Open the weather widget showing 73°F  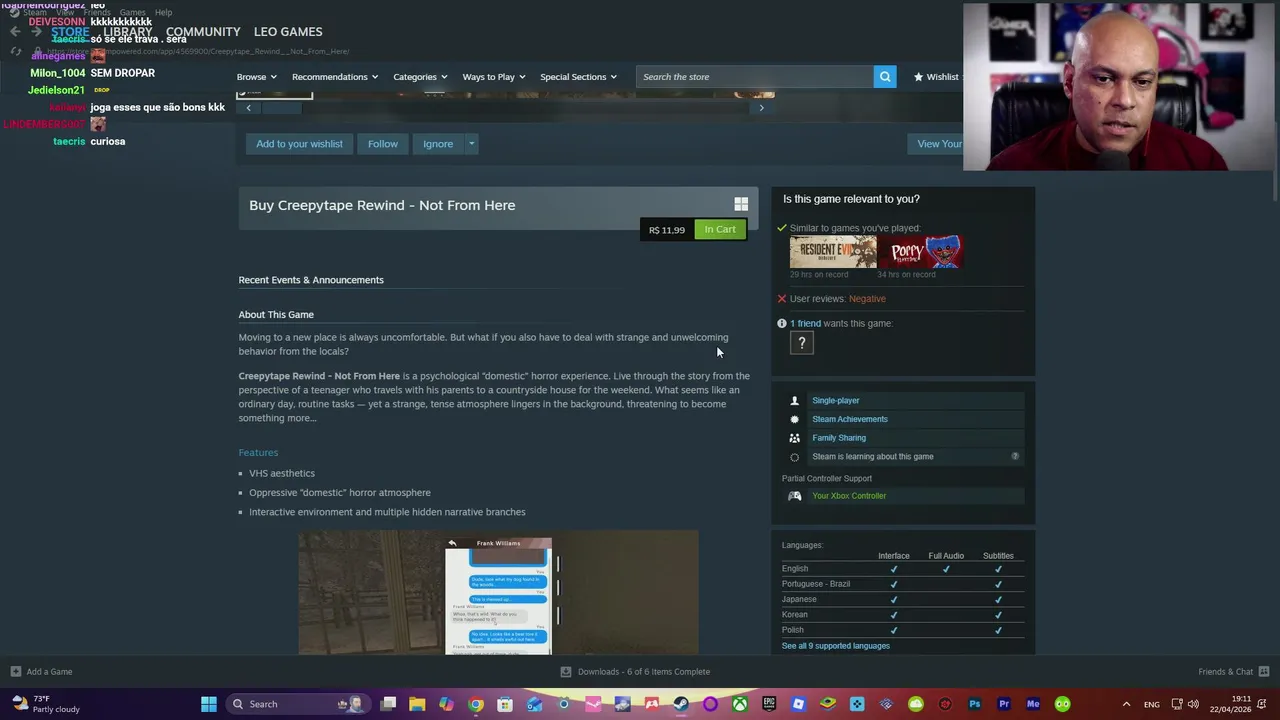(45, 704)
